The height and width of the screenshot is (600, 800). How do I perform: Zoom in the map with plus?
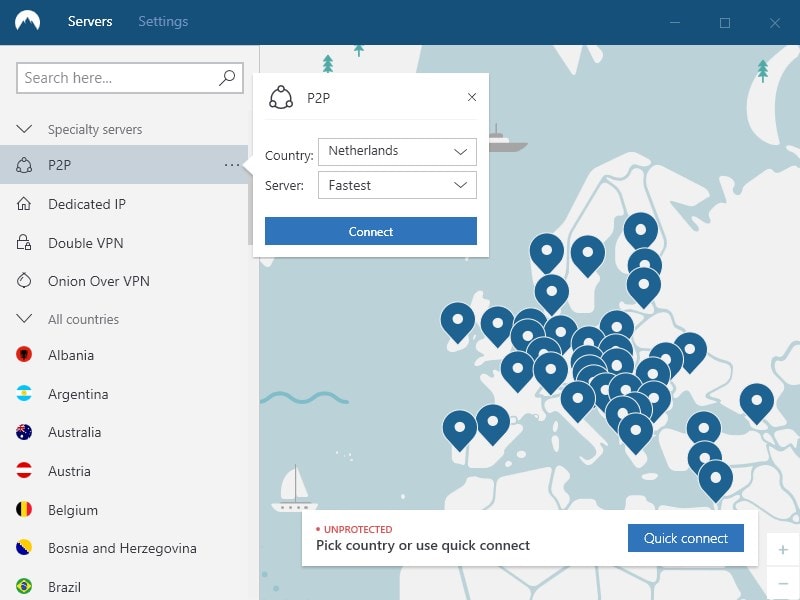click(x=783, y=549)
